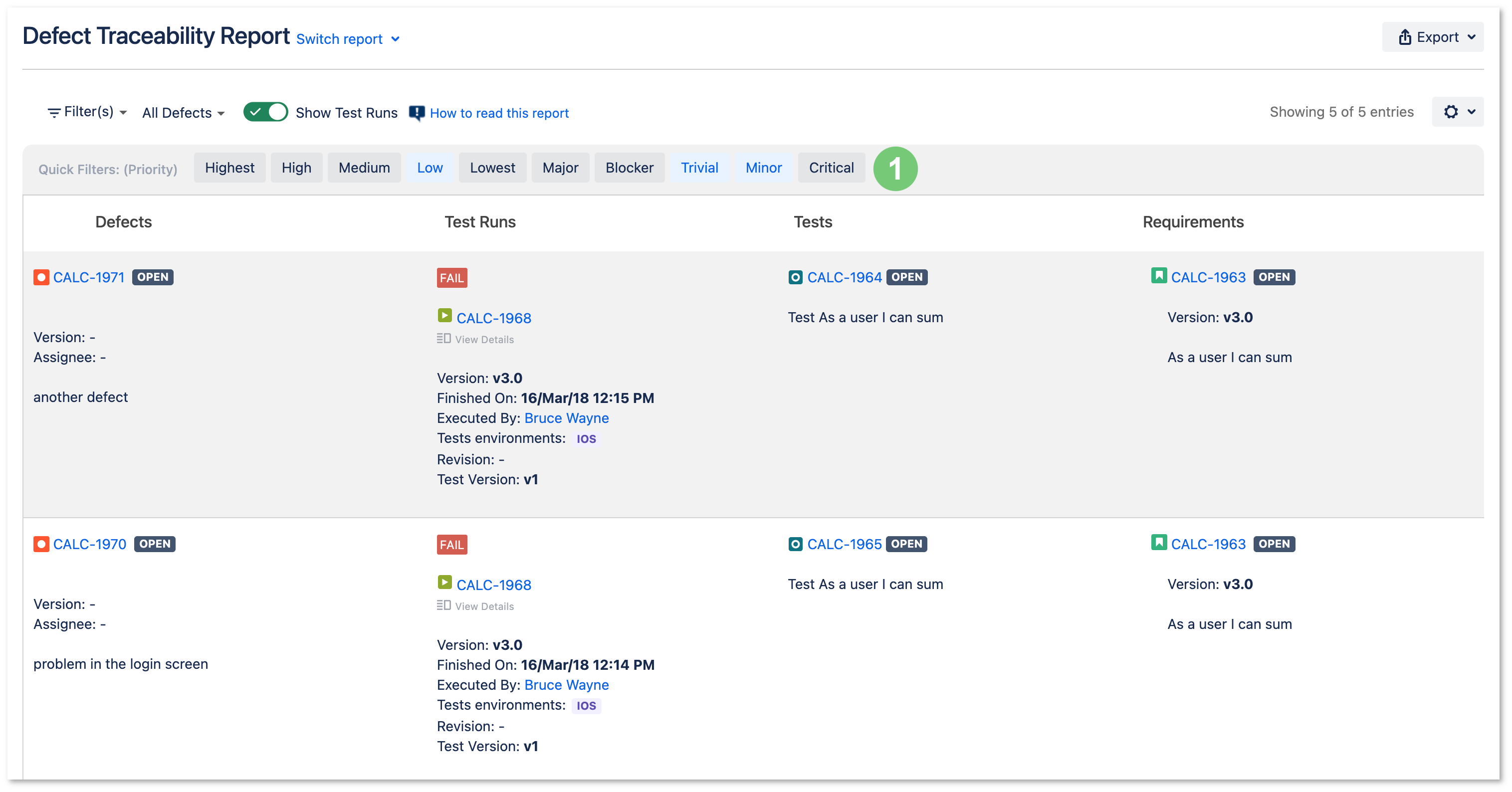Click the bug icon beside CALC-1971
The height and width of the screenshot is (792, 1512).
[x=41, y=277]
